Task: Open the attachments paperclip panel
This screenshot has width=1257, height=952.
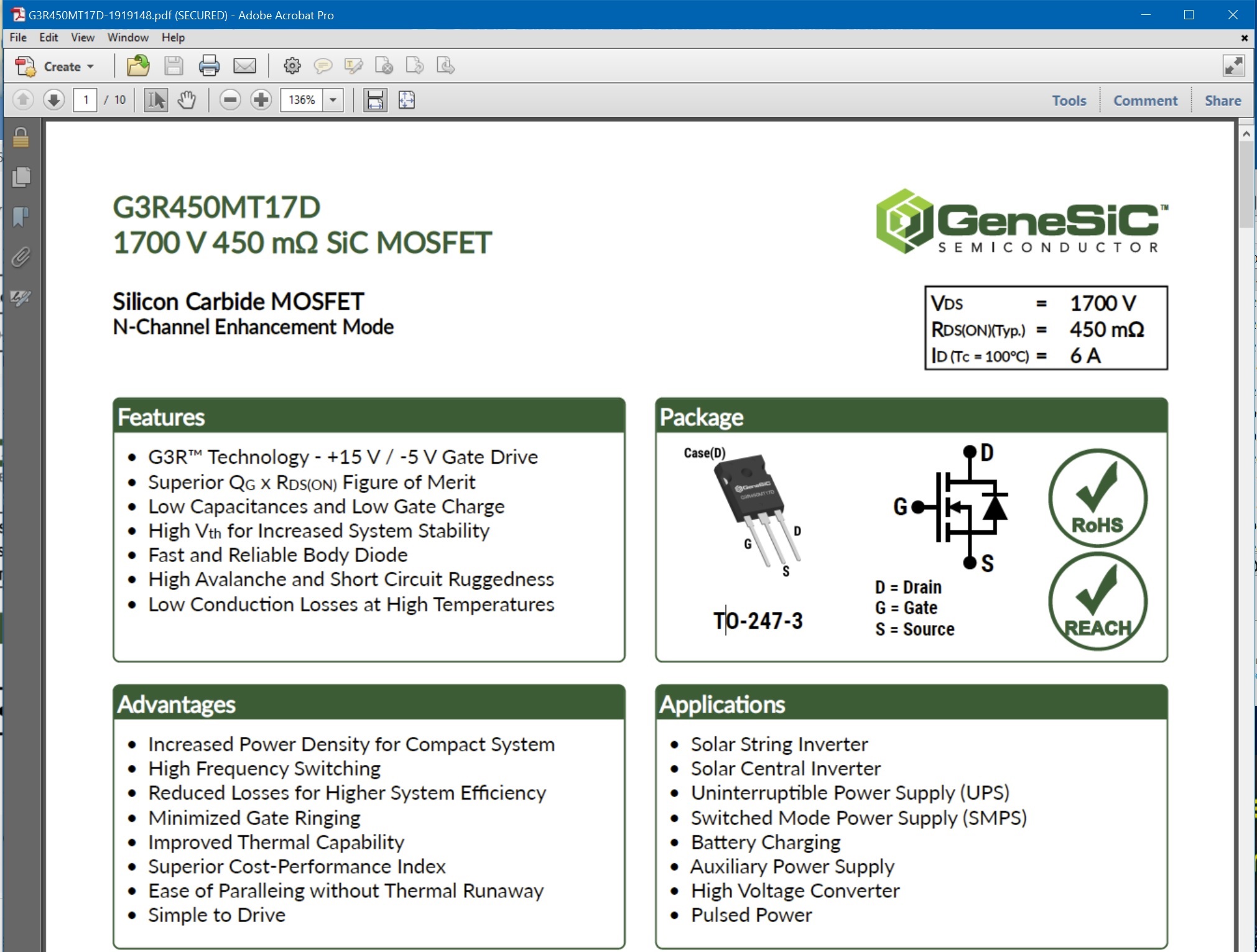Action: [x=21, y=257]
